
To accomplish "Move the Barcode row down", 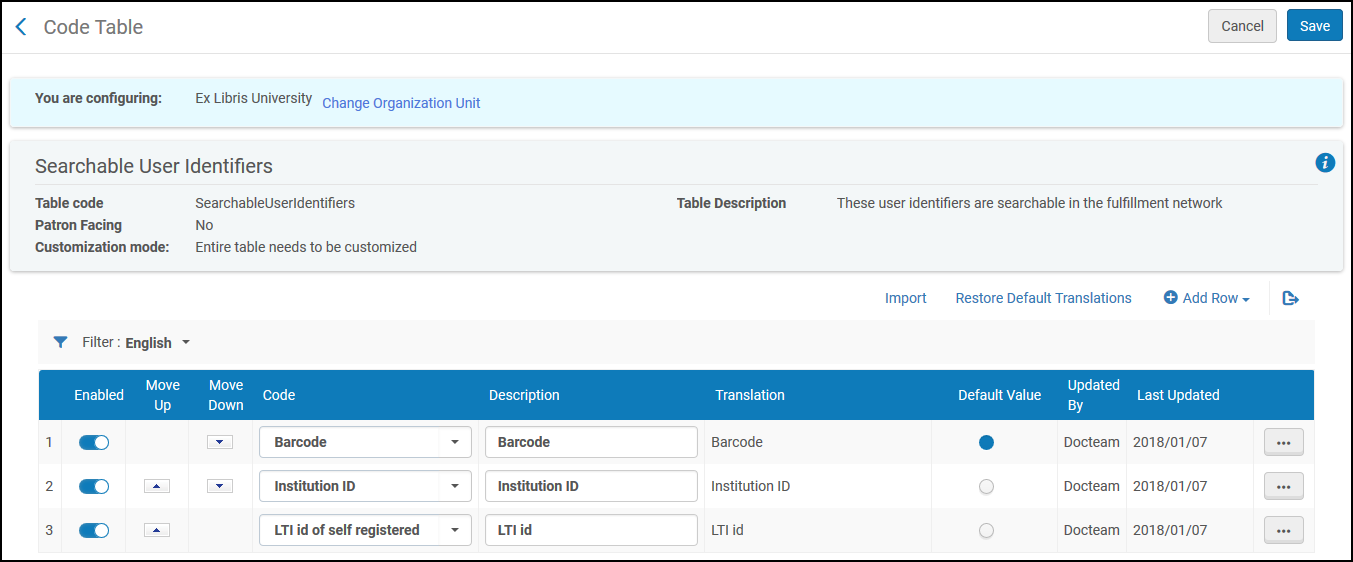I will [x=219, y=442].
